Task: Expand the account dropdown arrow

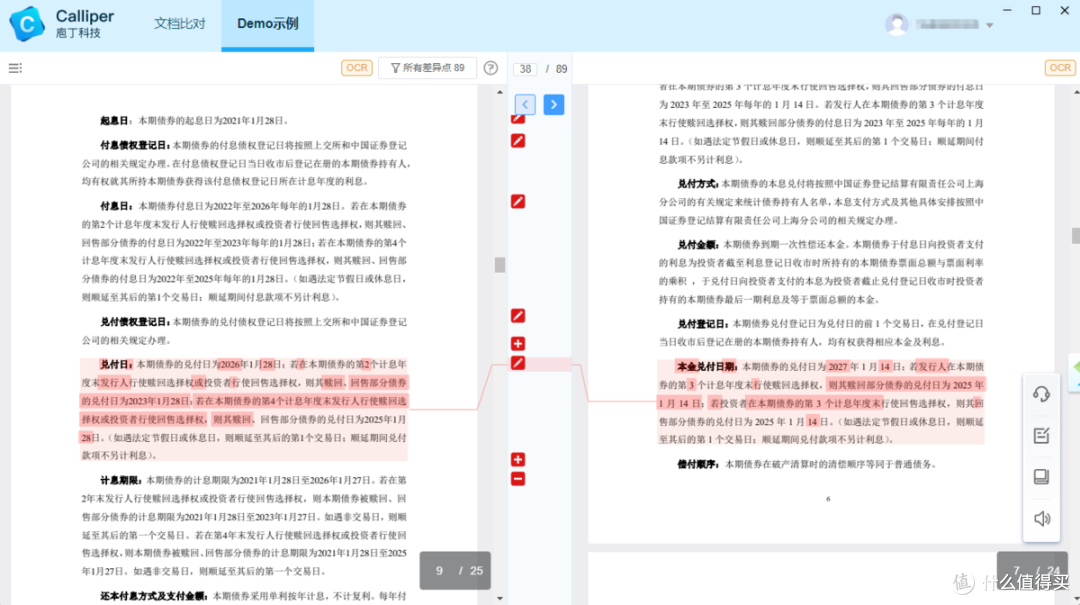Action: (990, 25)
